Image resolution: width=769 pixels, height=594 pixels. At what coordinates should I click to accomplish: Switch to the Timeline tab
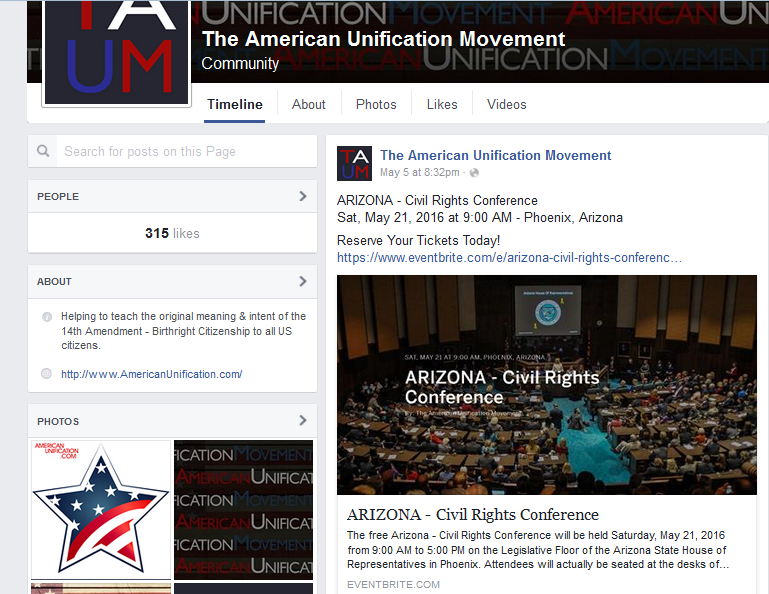(x=234, y=104)
